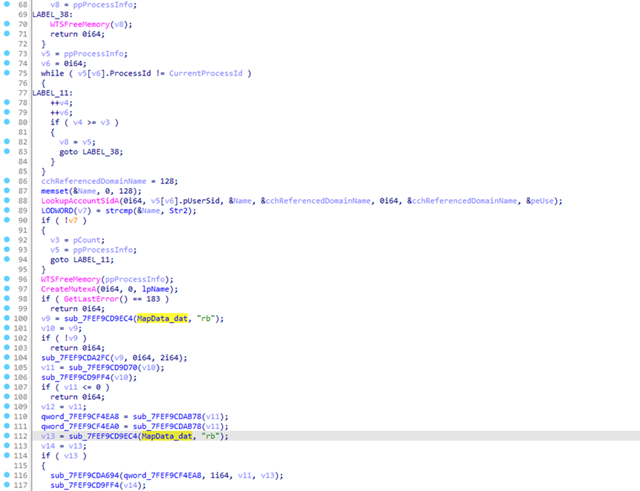Image resolution: width=640 pixels, height=491 pixels.
Task: Toggle breakpoint dot on line 116
Action: point(7,475)
